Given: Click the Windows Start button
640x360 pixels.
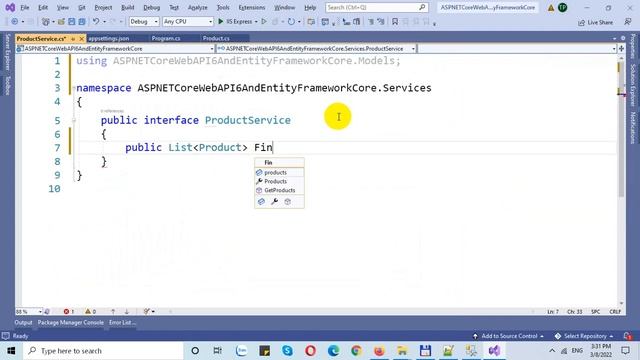Looking at the screenshot, I should click(x=11, y=351).
